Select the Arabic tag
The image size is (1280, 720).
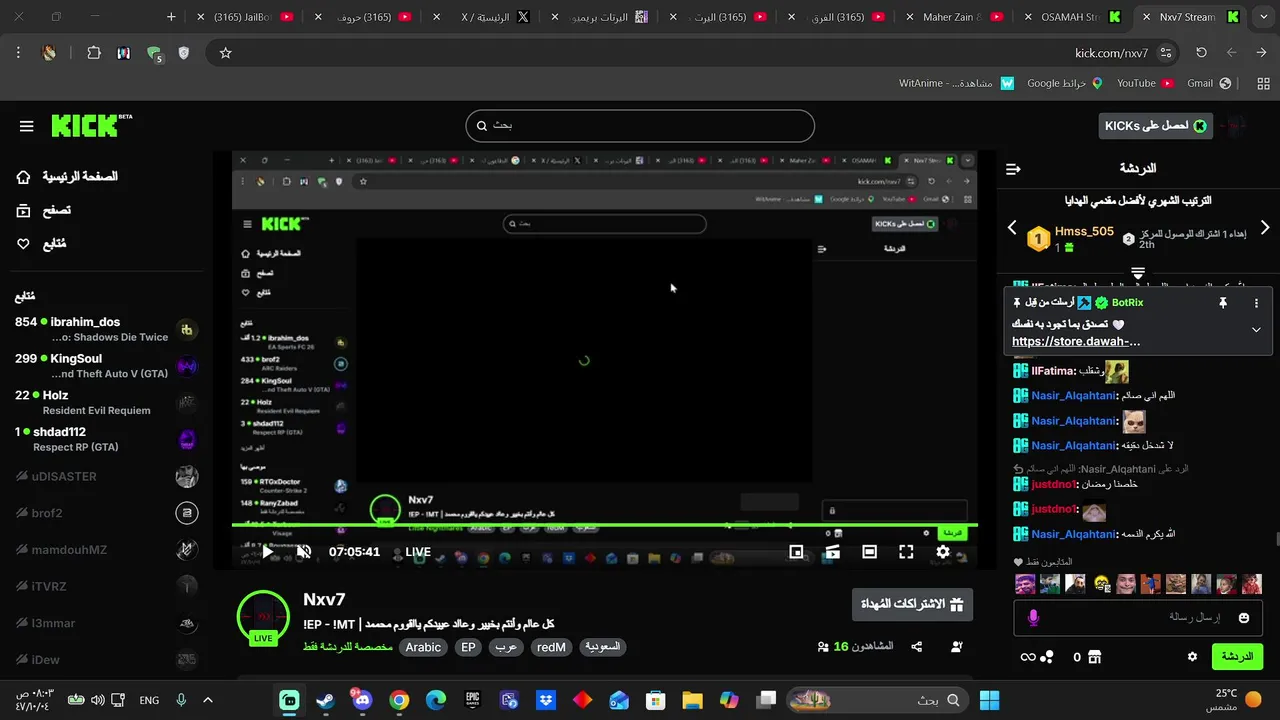click(423, 647)
